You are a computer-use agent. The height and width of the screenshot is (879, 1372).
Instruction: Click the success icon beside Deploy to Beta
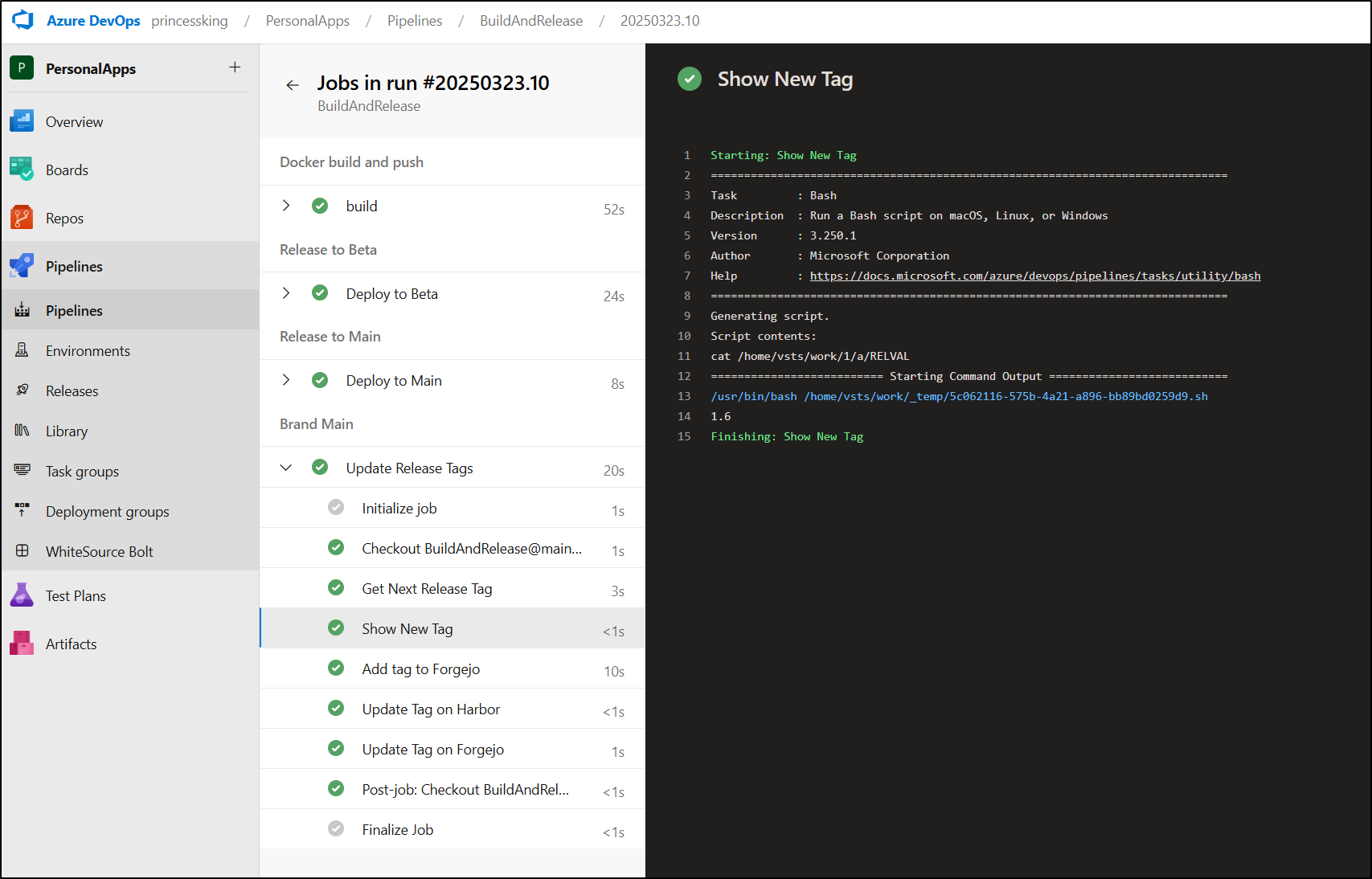click(320, 293)
